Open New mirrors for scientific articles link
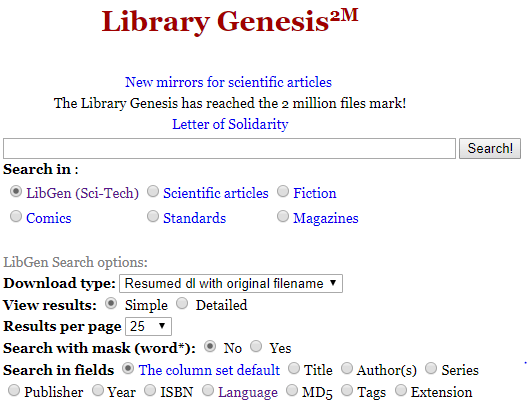527x417 pixels. 228,82
